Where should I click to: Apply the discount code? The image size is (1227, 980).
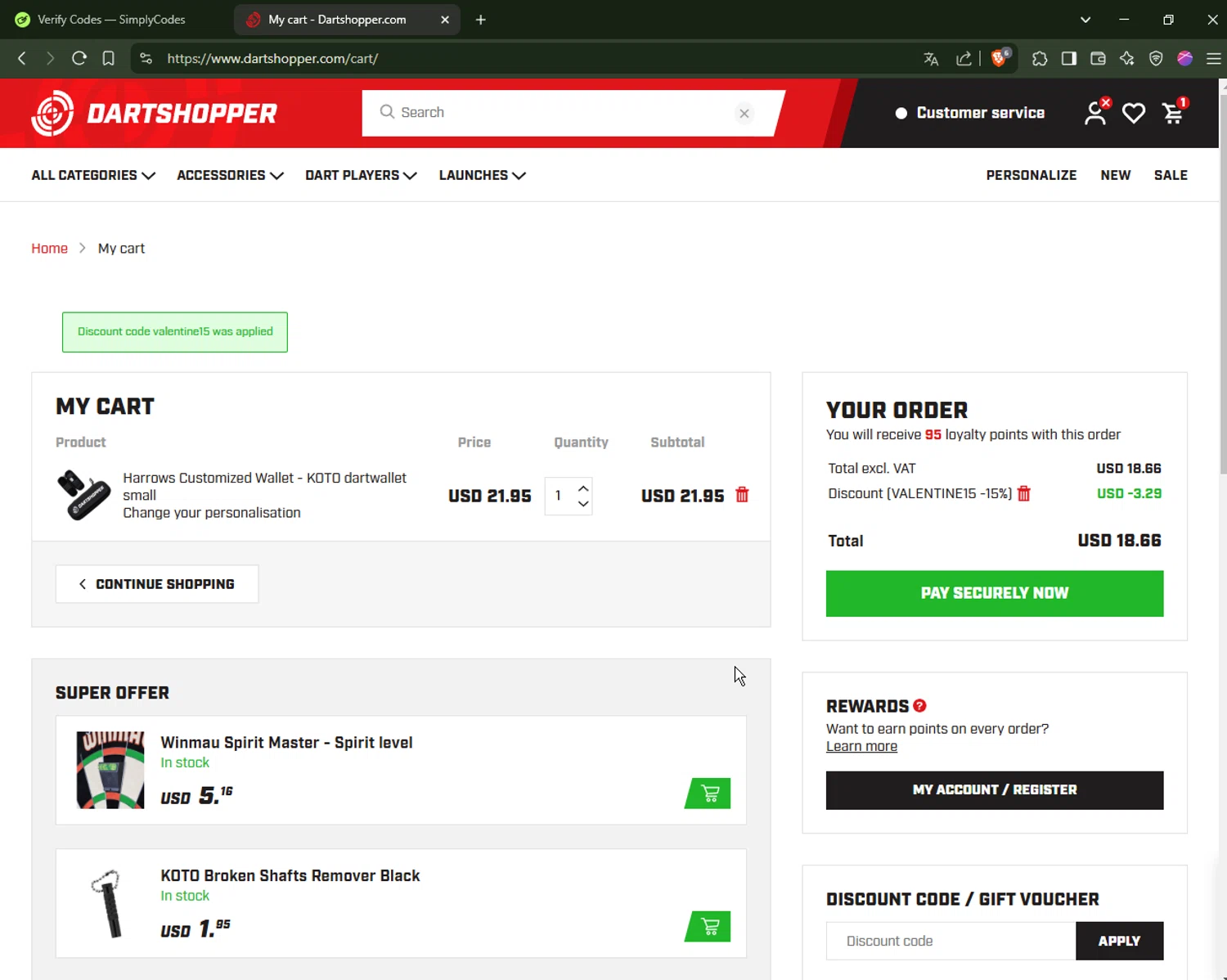click(x=1119, y=941)
